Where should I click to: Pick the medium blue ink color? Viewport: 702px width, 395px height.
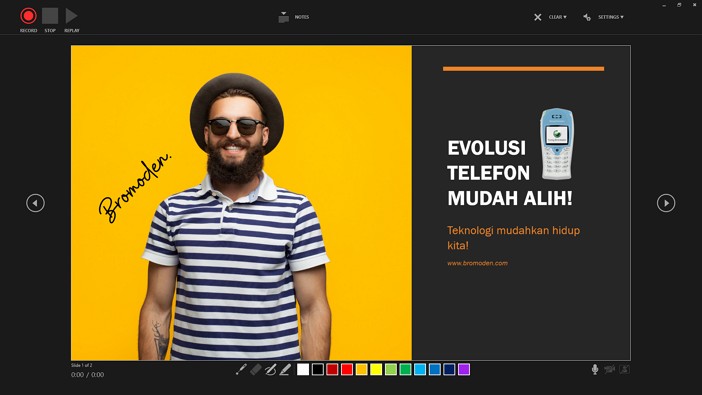pos(435,369)
